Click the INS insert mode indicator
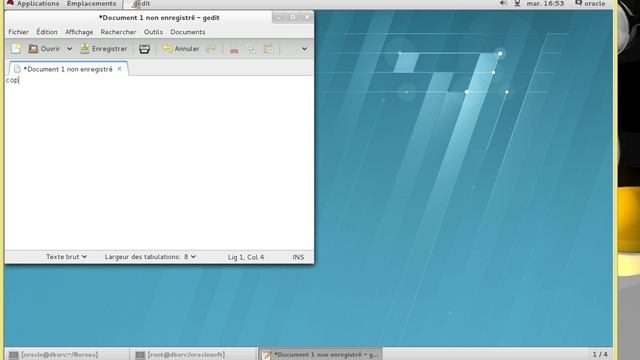The image size is (640, 360). (298, 257)
